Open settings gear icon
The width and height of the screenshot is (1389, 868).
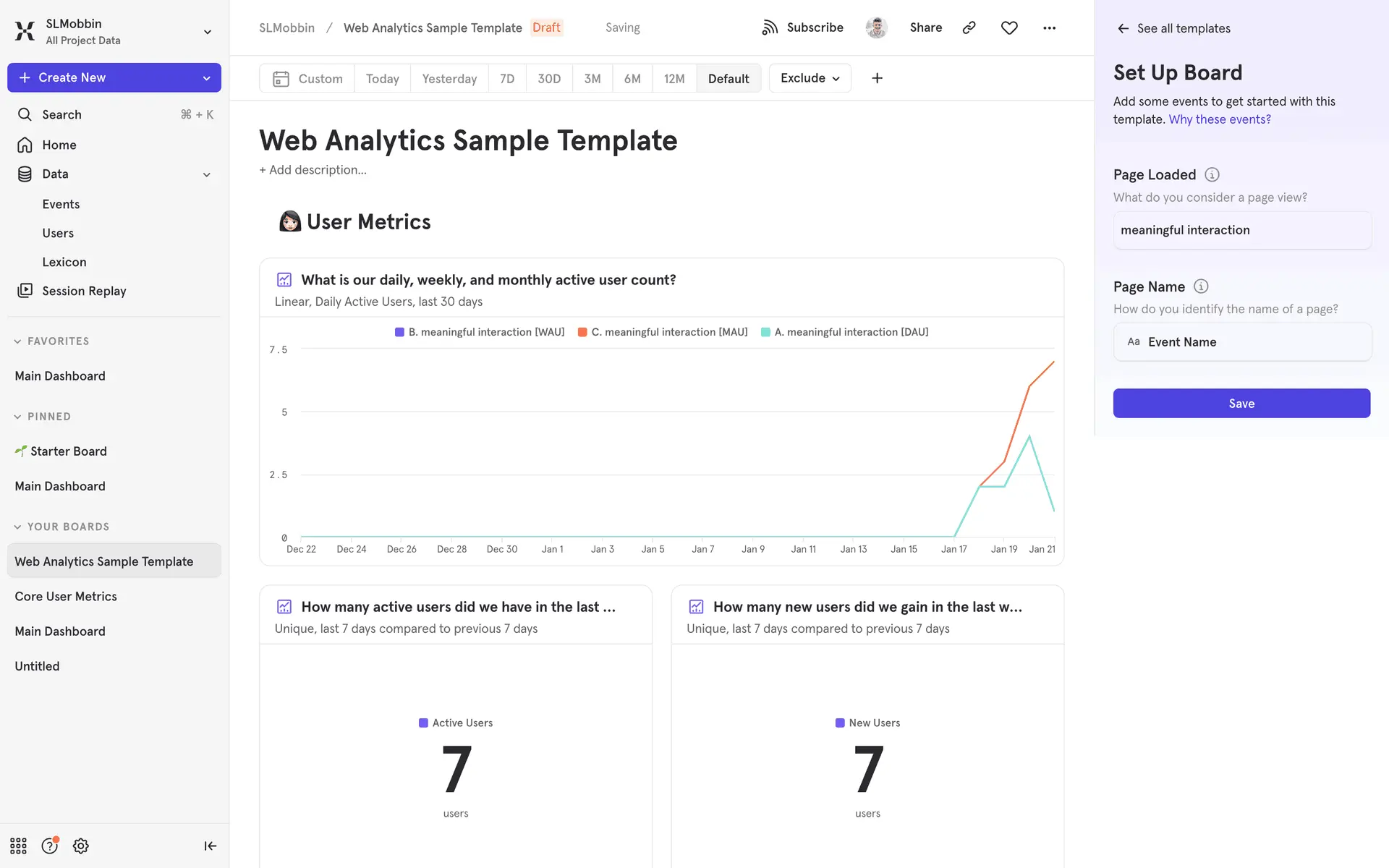[x=81, y=846]
